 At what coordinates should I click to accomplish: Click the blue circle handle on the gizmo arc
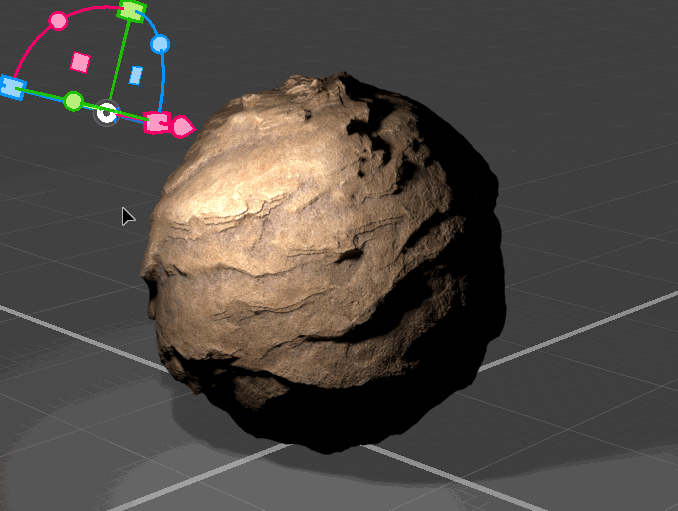160,44
